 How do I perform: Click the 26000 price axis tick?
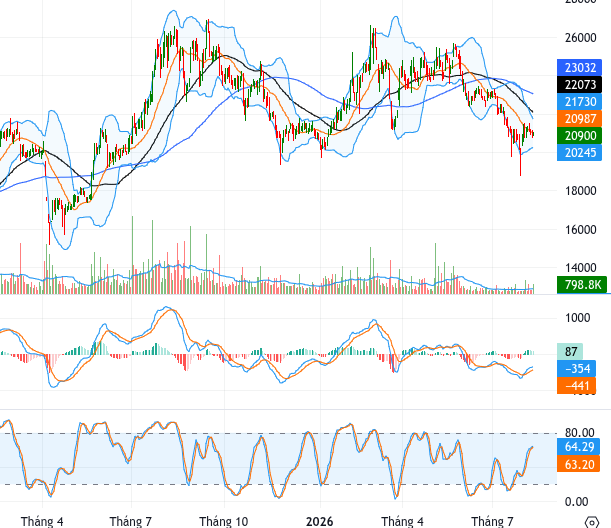pos(581,38)
